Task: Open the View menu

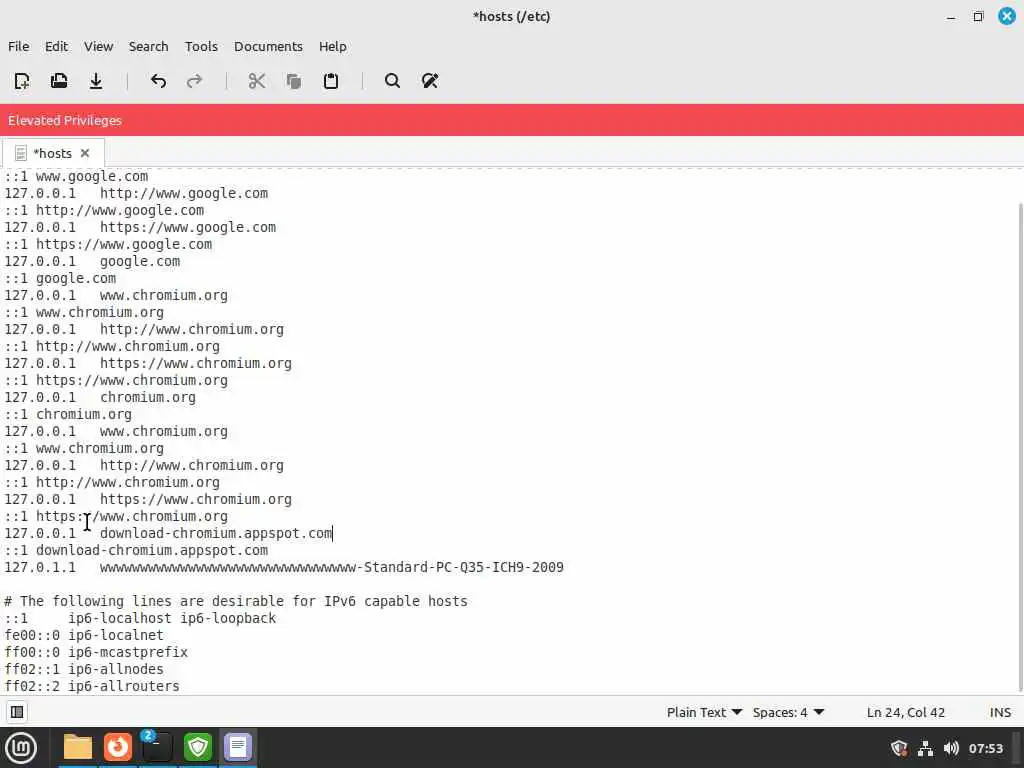Action: click(99, 46)
